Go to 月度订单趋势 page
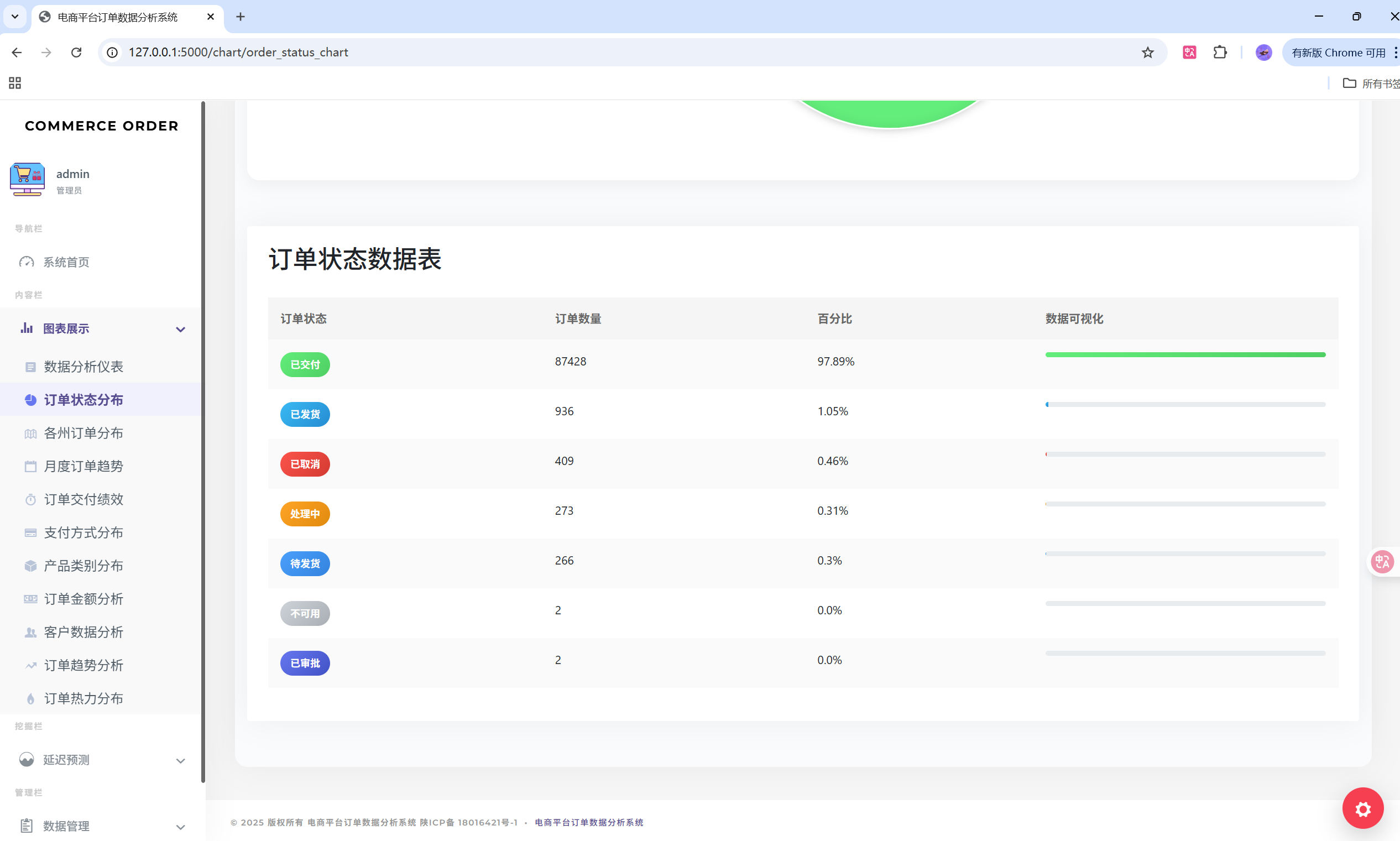 (83, 467)
